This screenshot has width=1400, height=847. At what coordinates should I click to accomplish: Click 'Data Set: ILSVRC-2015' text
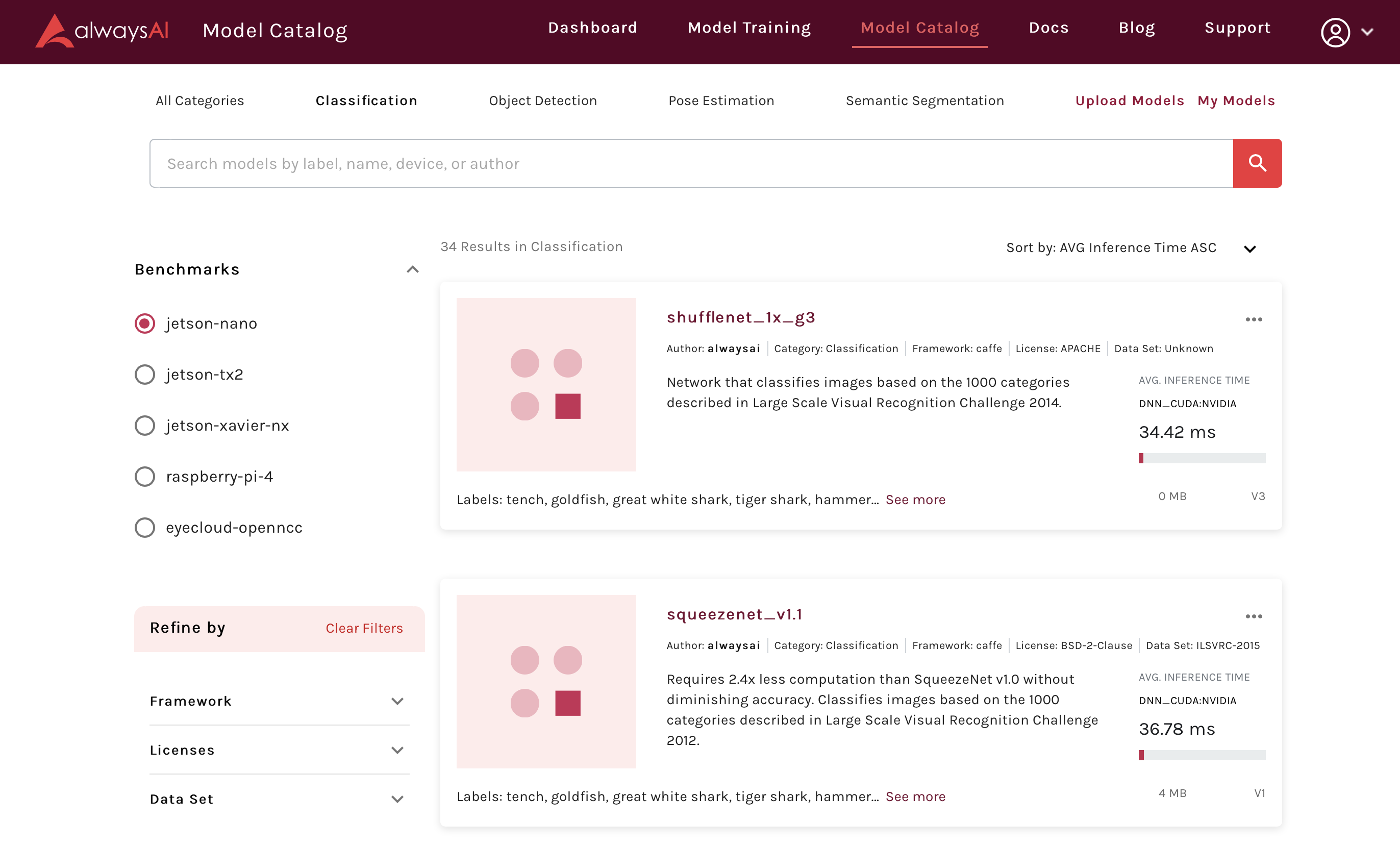pos(1202,645)
